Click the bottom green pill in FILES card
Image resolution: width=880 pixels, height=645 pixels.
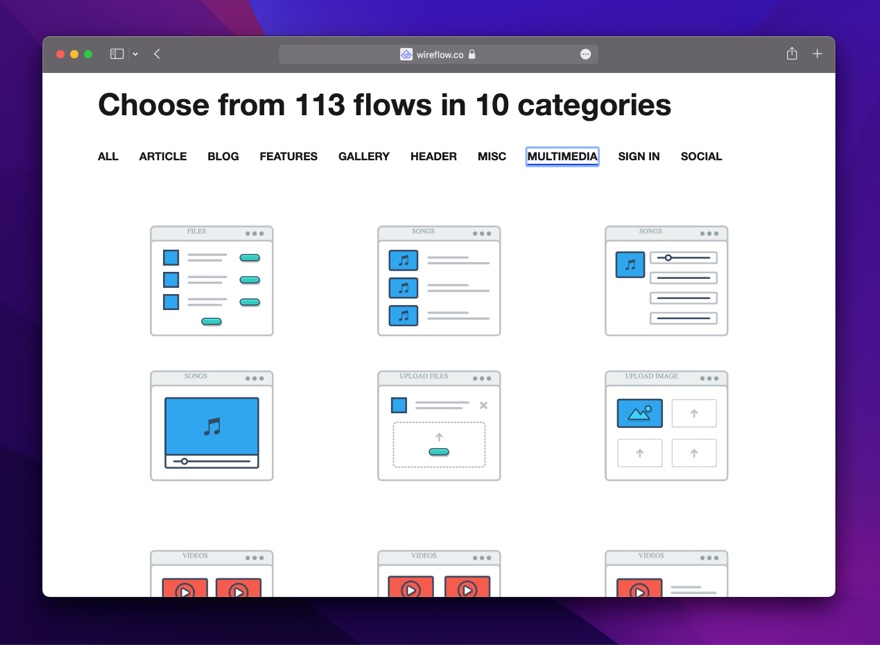[212, 322]
